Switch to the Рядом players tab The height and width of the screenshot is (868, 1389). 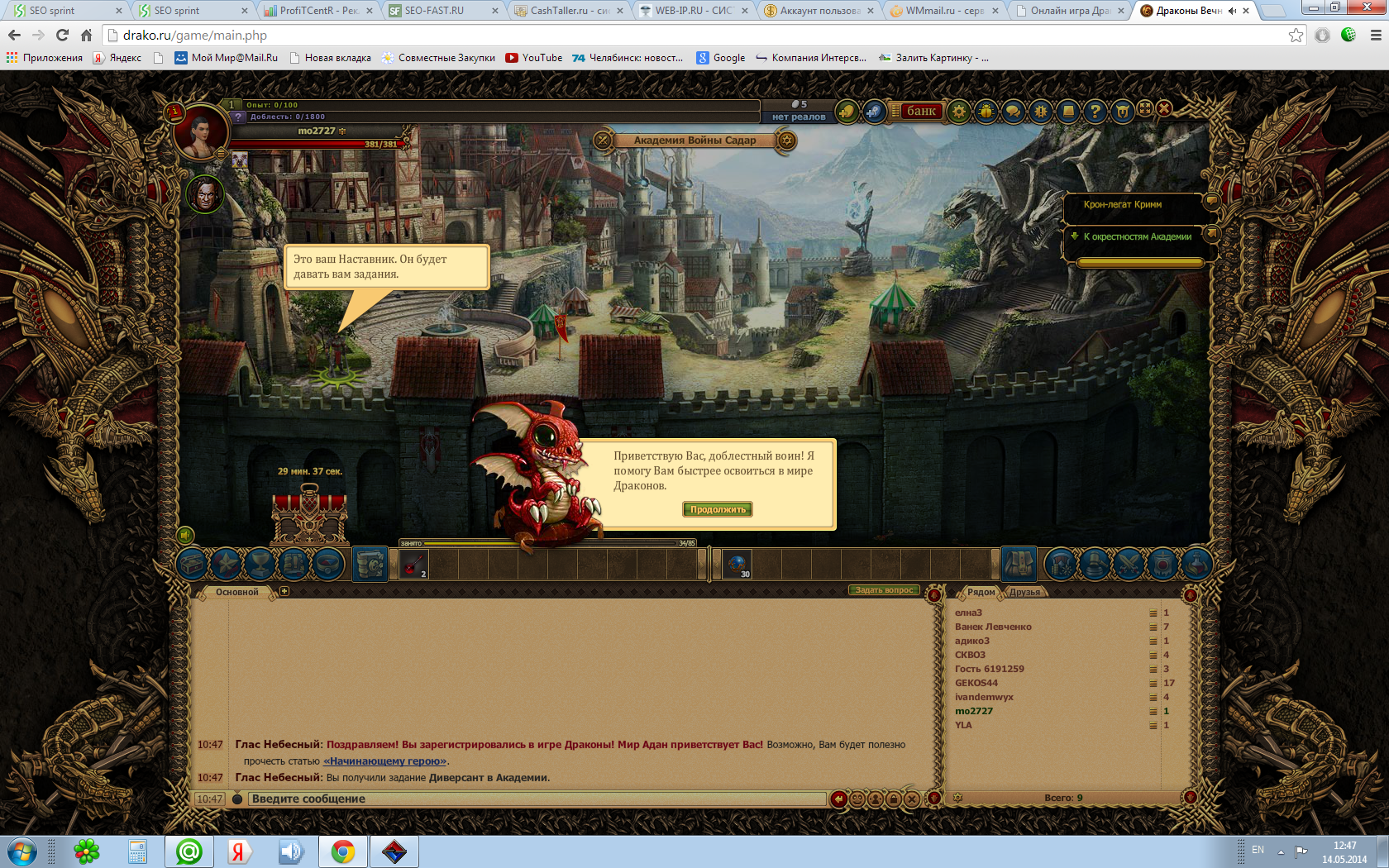tap(981, 592)
